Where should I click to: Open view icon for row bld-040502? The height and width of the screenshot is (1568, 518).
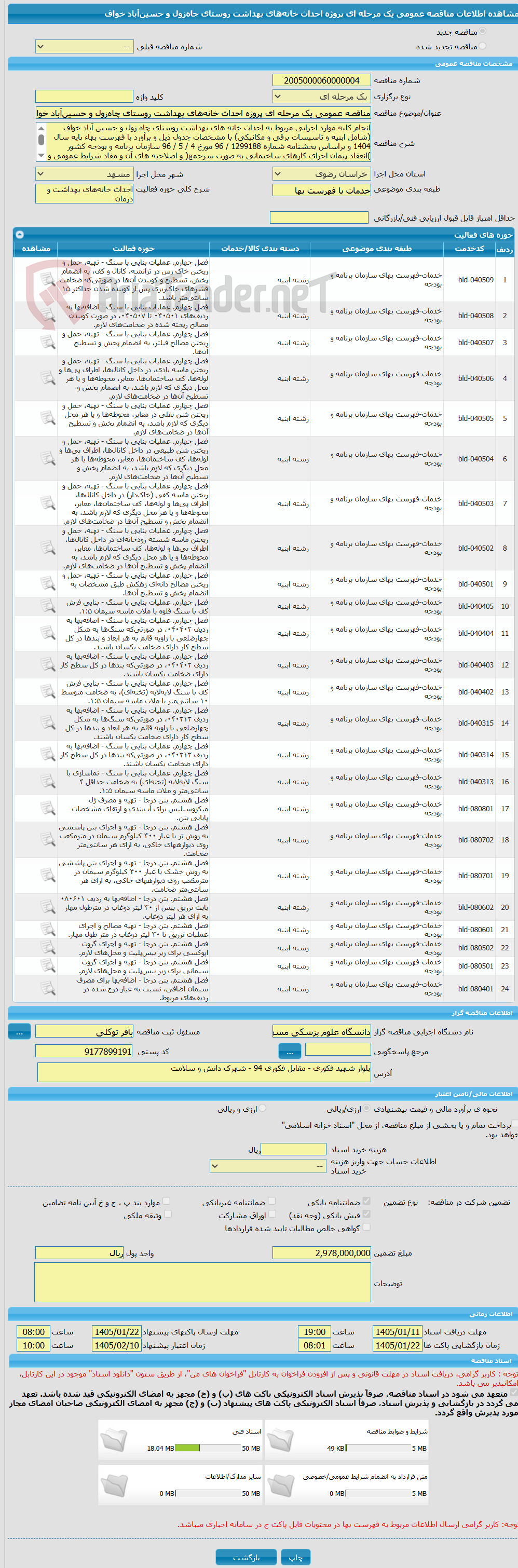[47, 548]
